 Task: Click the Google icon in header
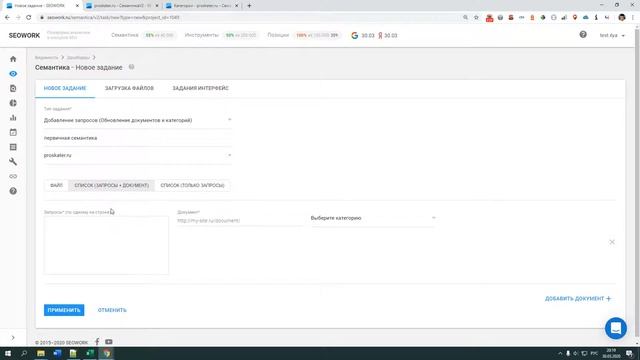click(355, 36)
